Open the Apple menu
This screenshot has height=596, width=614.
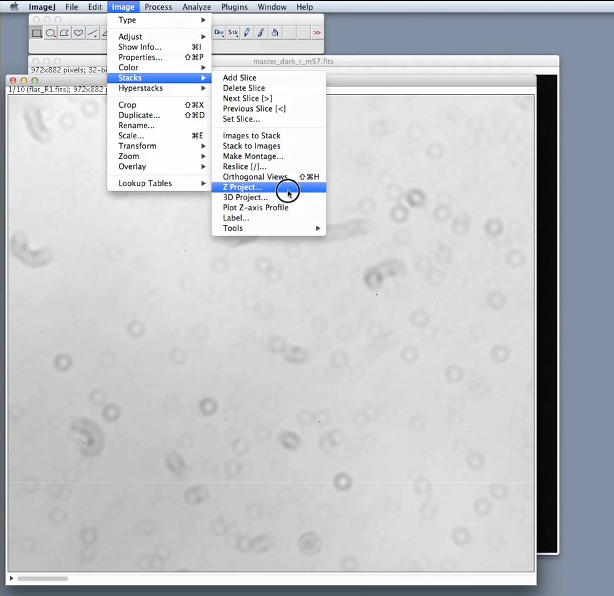tap(14, 7)
